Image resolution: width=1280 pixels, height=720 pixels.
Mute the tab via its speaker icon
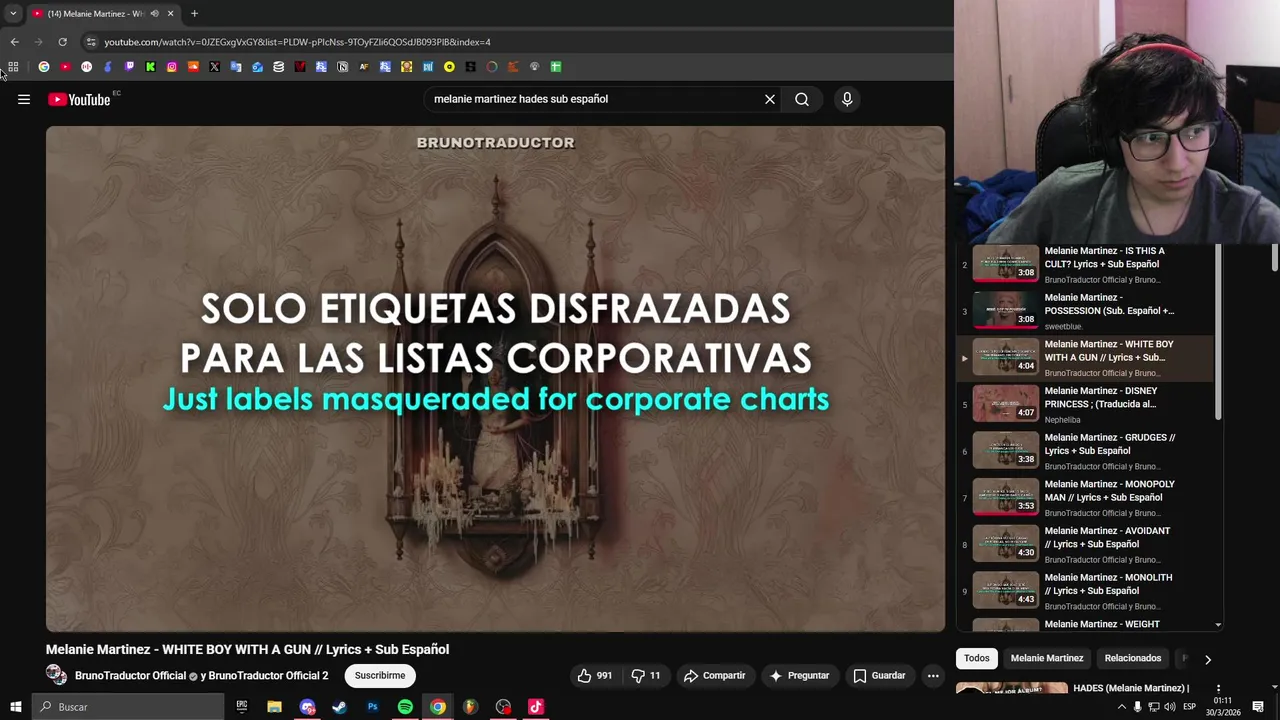pyautogui.click(x=154, y=14)
